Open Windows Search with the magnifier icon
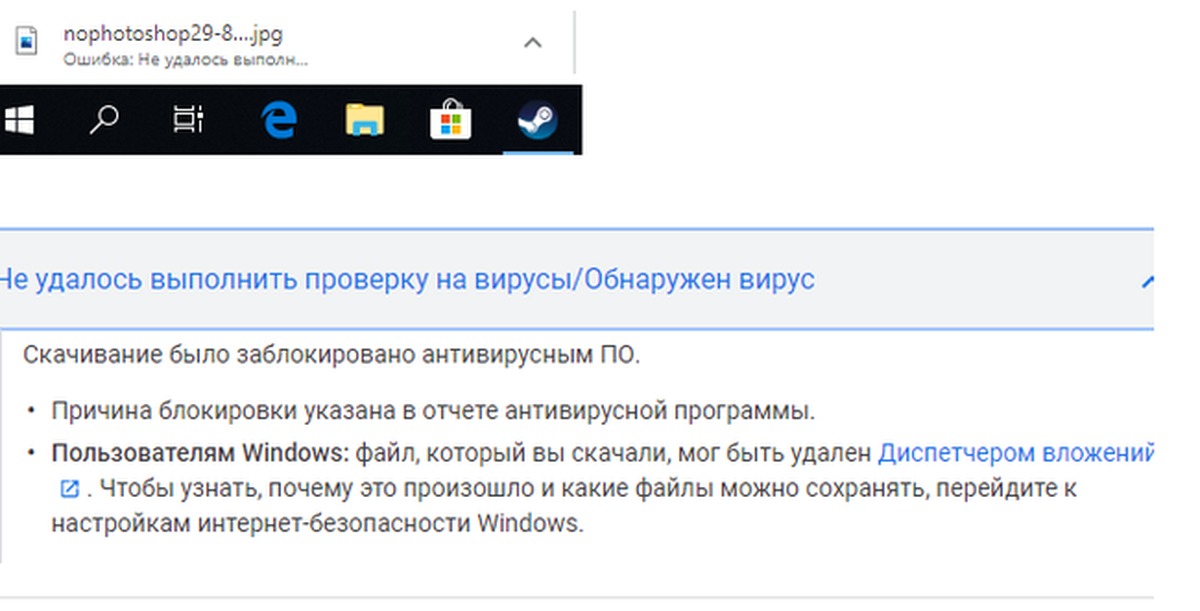Viewport: 1200px width, 611px height. click(x=101, y=121)
